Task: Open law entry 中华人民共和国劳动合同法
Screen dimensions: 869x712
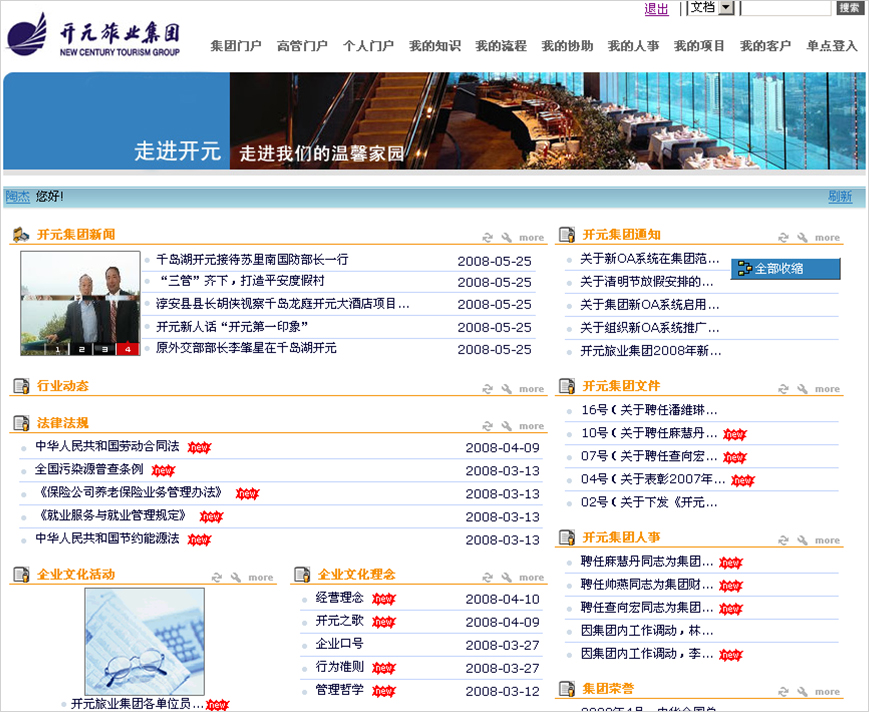Action: pyautogui.click(x=107, y=447)
